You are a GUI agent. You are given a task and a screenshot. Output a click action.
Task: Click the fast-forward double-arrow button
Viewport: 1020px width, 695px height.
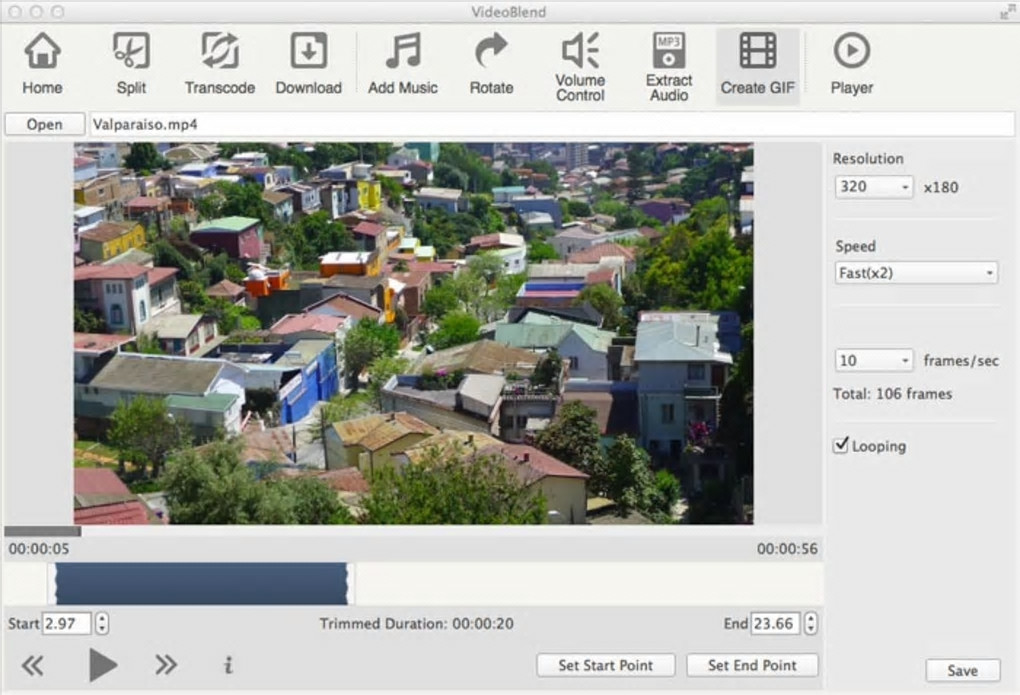coord(166,665)
